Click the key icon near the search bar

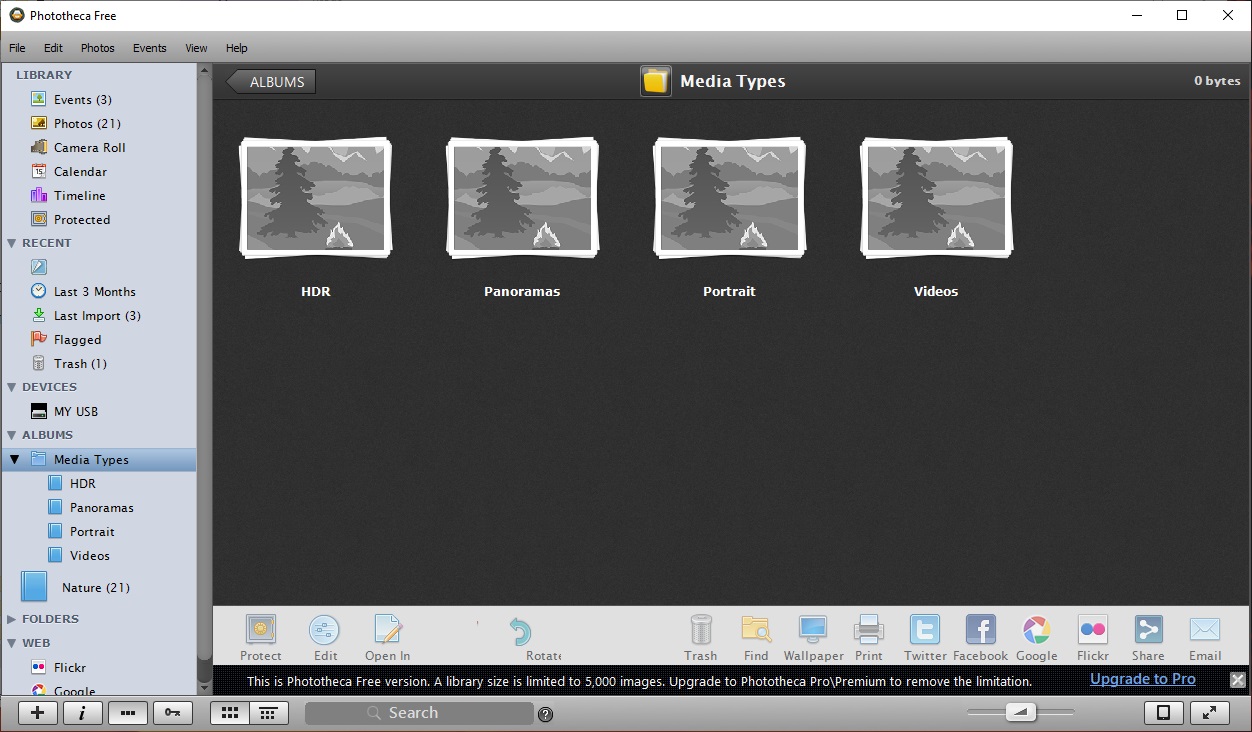pos(172,712)
